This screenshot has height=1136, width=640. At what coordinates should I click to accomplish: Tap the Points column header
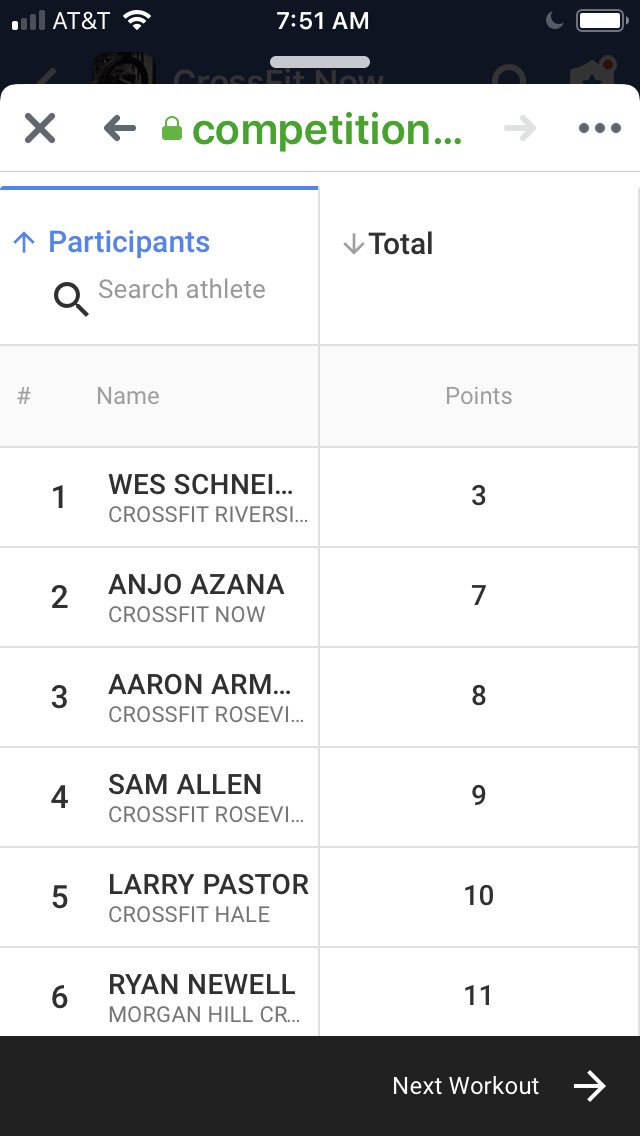click(x=478, y=396)
